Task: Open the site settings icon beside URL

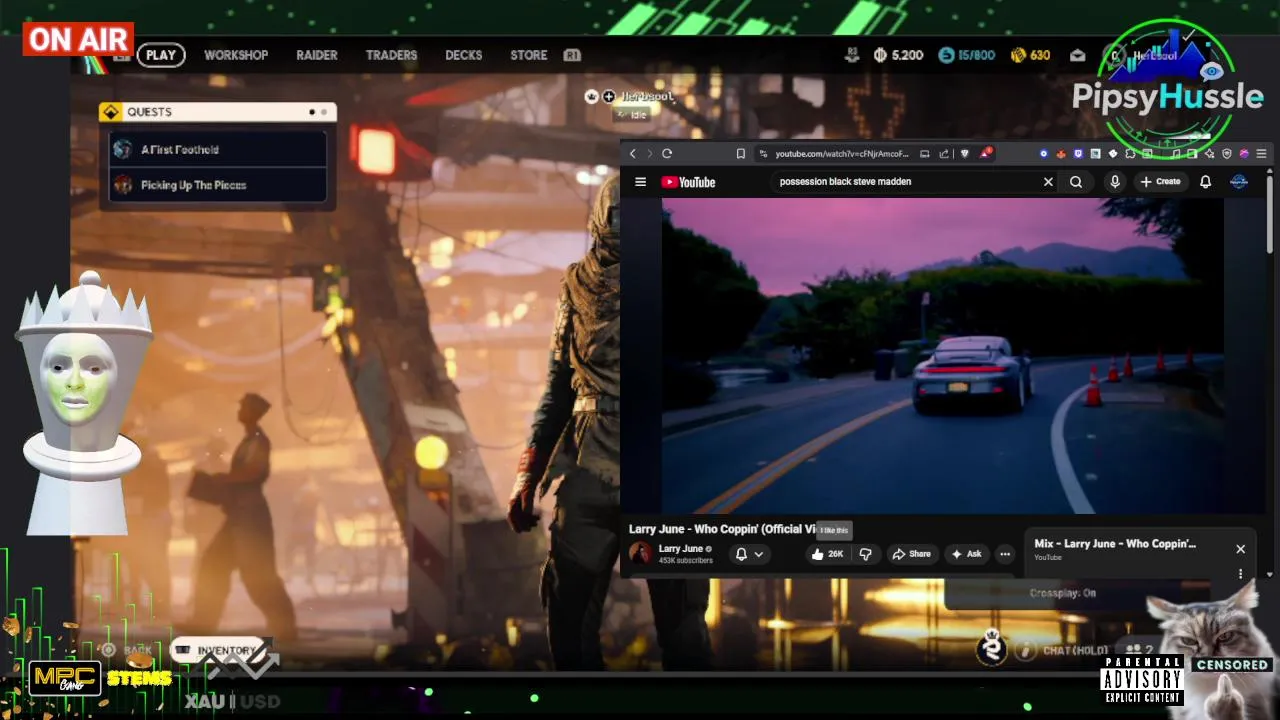Action: coord(764,154)
